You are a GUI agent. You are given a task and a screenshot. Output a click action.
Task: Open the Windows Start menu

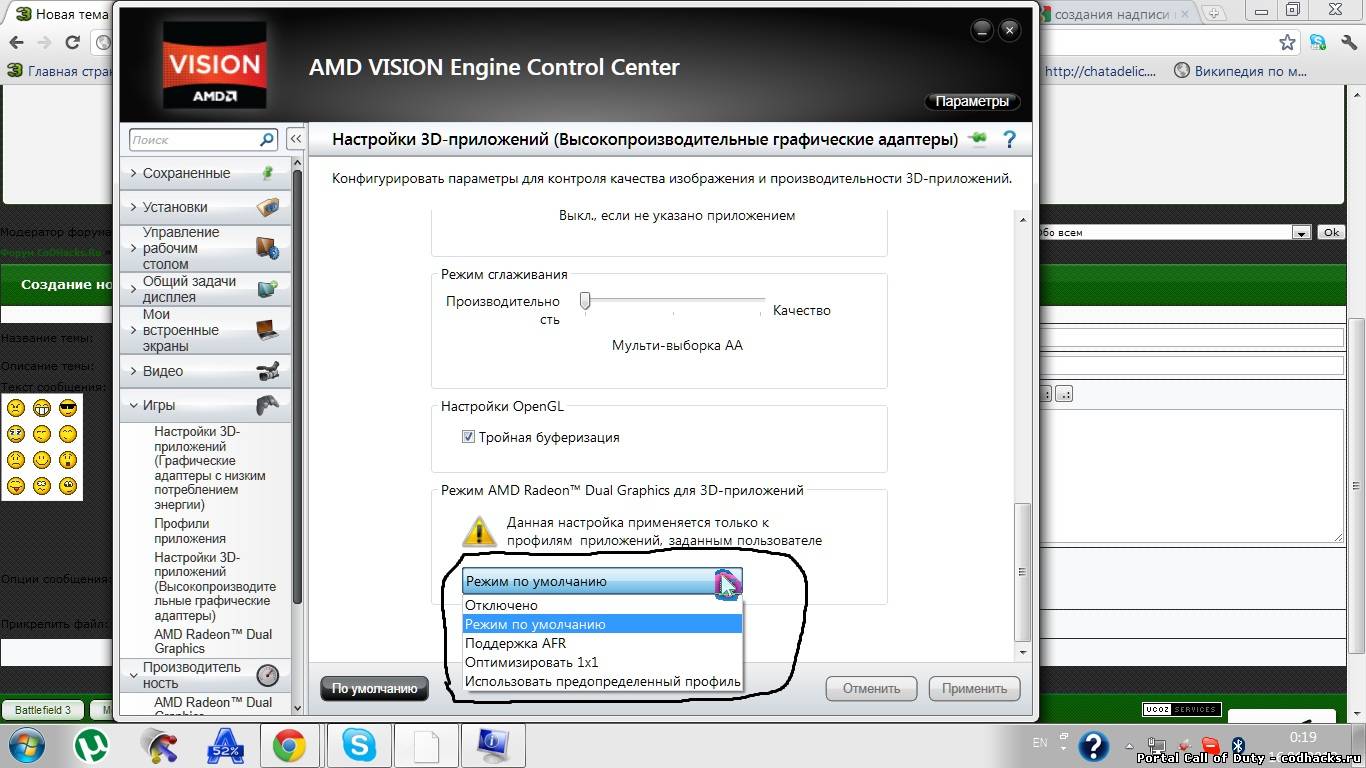tap(27, 745)
